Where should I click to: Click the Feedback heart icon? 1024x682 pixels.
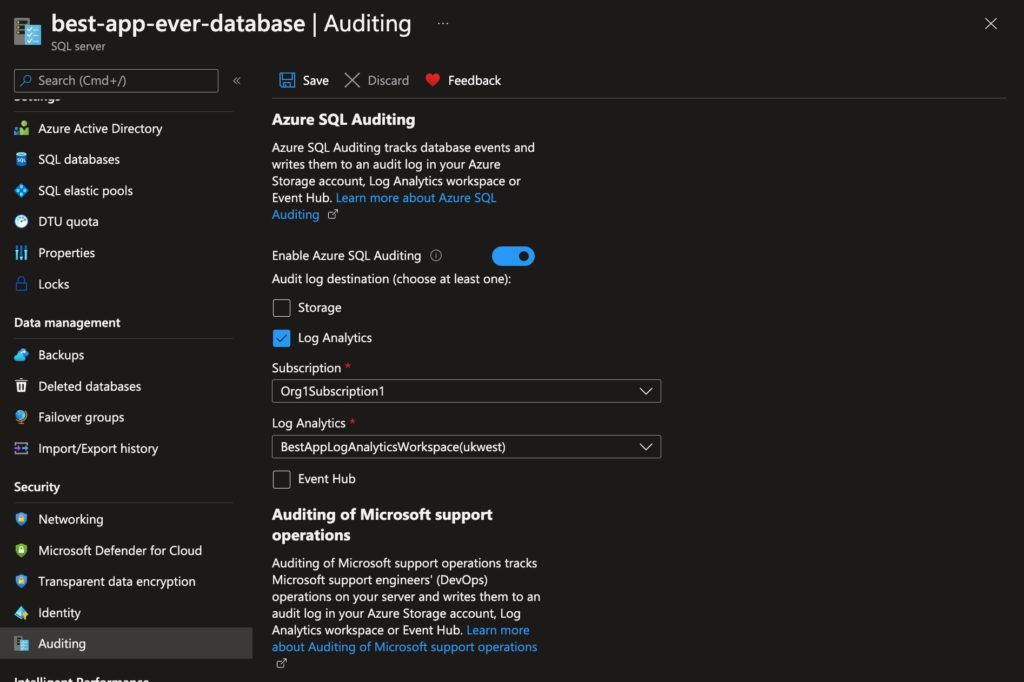point(432,80)
